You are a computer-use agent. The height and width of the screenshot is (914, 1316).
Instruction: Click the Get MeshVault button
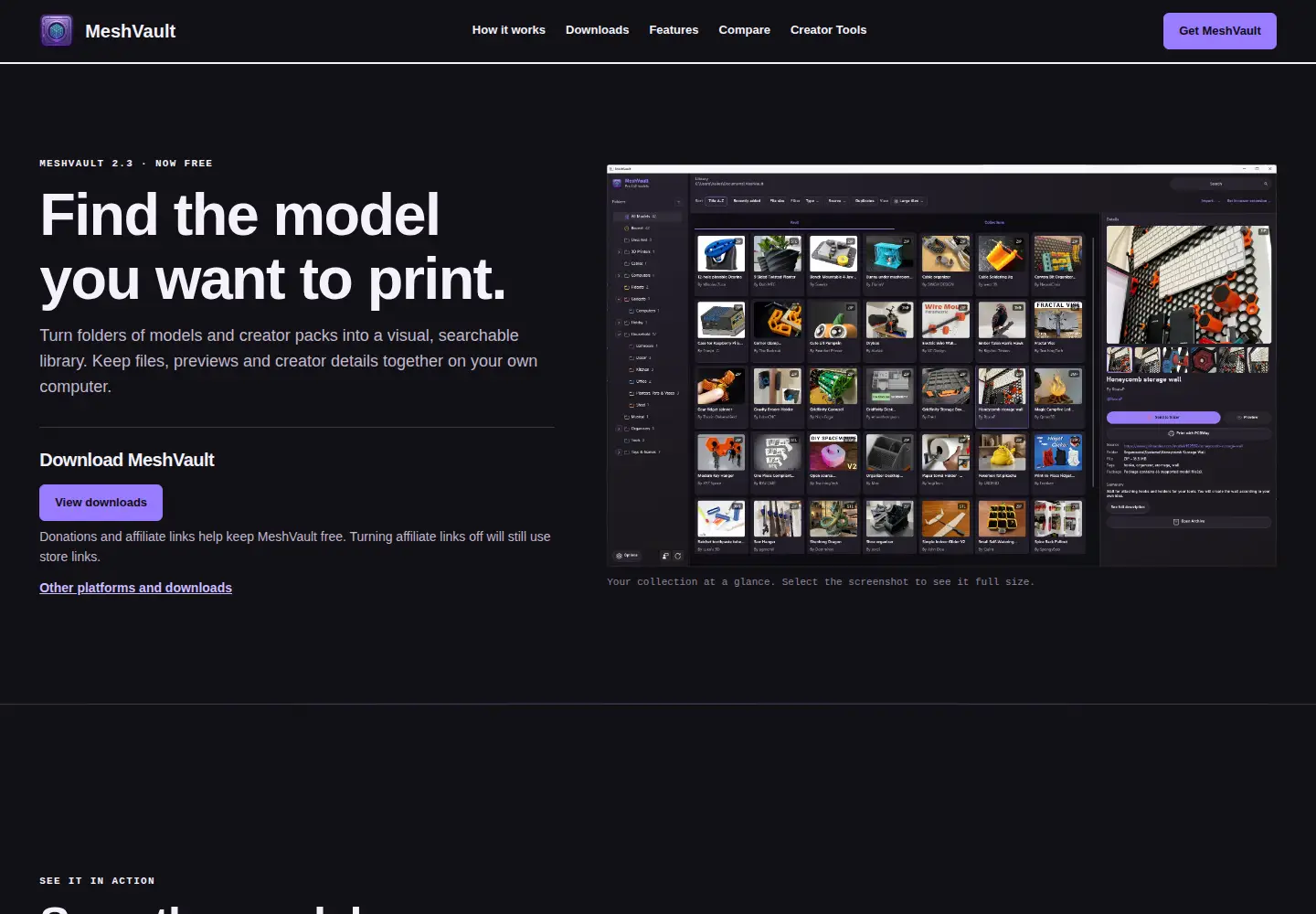tap(1219, 31)
